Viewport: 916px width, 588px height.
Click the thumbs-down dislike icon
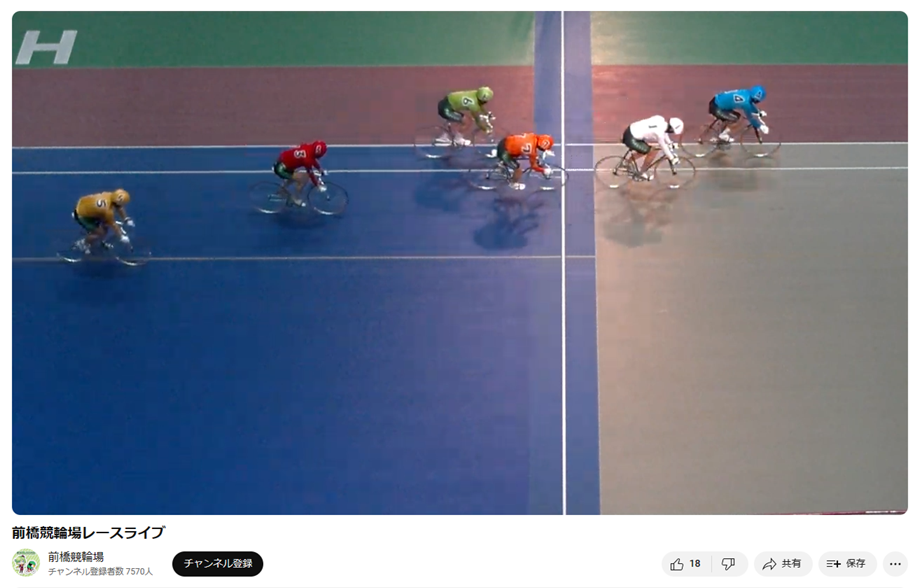coord(728,564)
